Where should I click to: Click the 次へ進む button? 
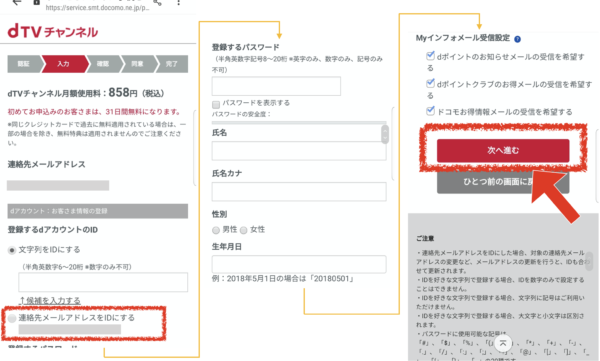point(503,150)
